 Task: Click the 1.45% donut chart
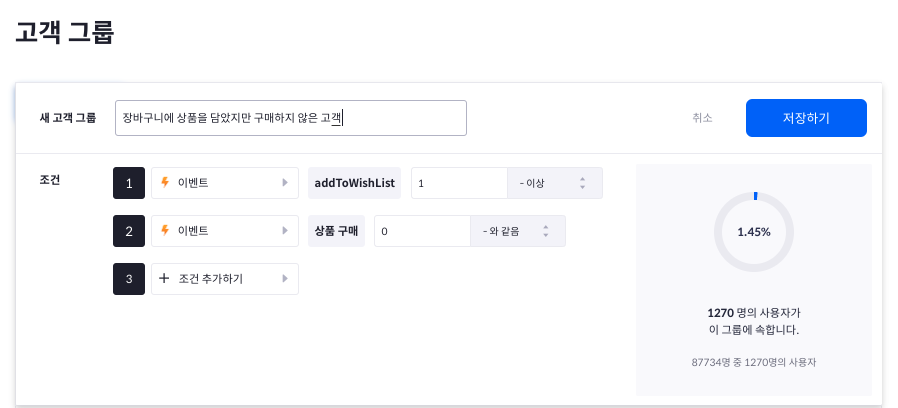point(754,231)
